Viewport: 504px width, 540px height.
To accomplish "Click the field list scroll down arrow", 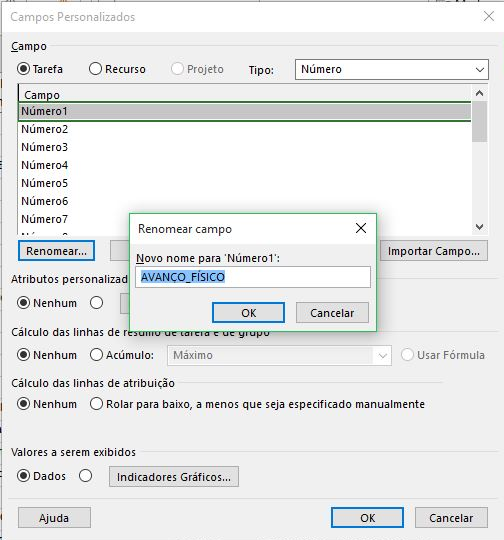I will (479, 227).
